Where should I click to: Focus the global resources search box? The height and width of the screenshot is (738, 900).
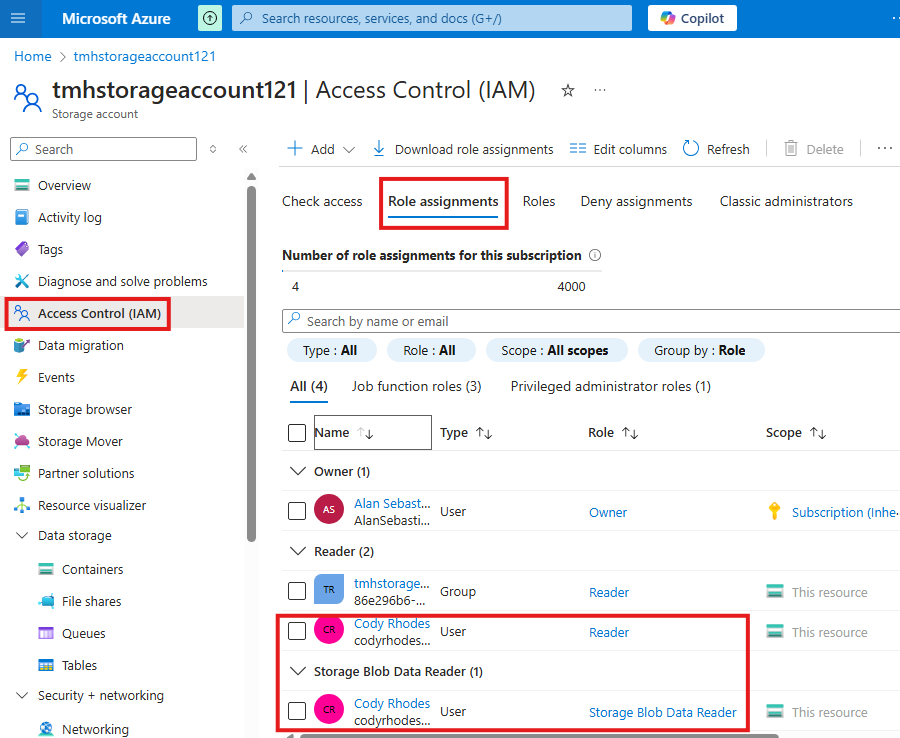point(432,18)
